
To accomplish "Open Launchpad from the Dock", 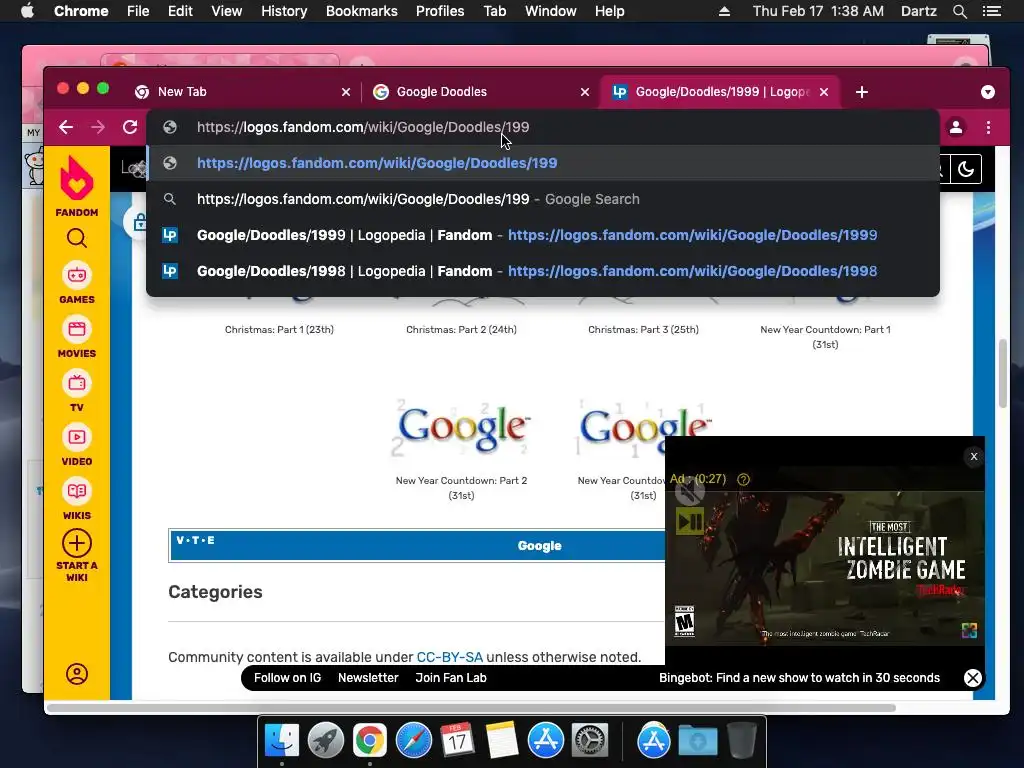I will pyautogui.click(x=326, y=741).
